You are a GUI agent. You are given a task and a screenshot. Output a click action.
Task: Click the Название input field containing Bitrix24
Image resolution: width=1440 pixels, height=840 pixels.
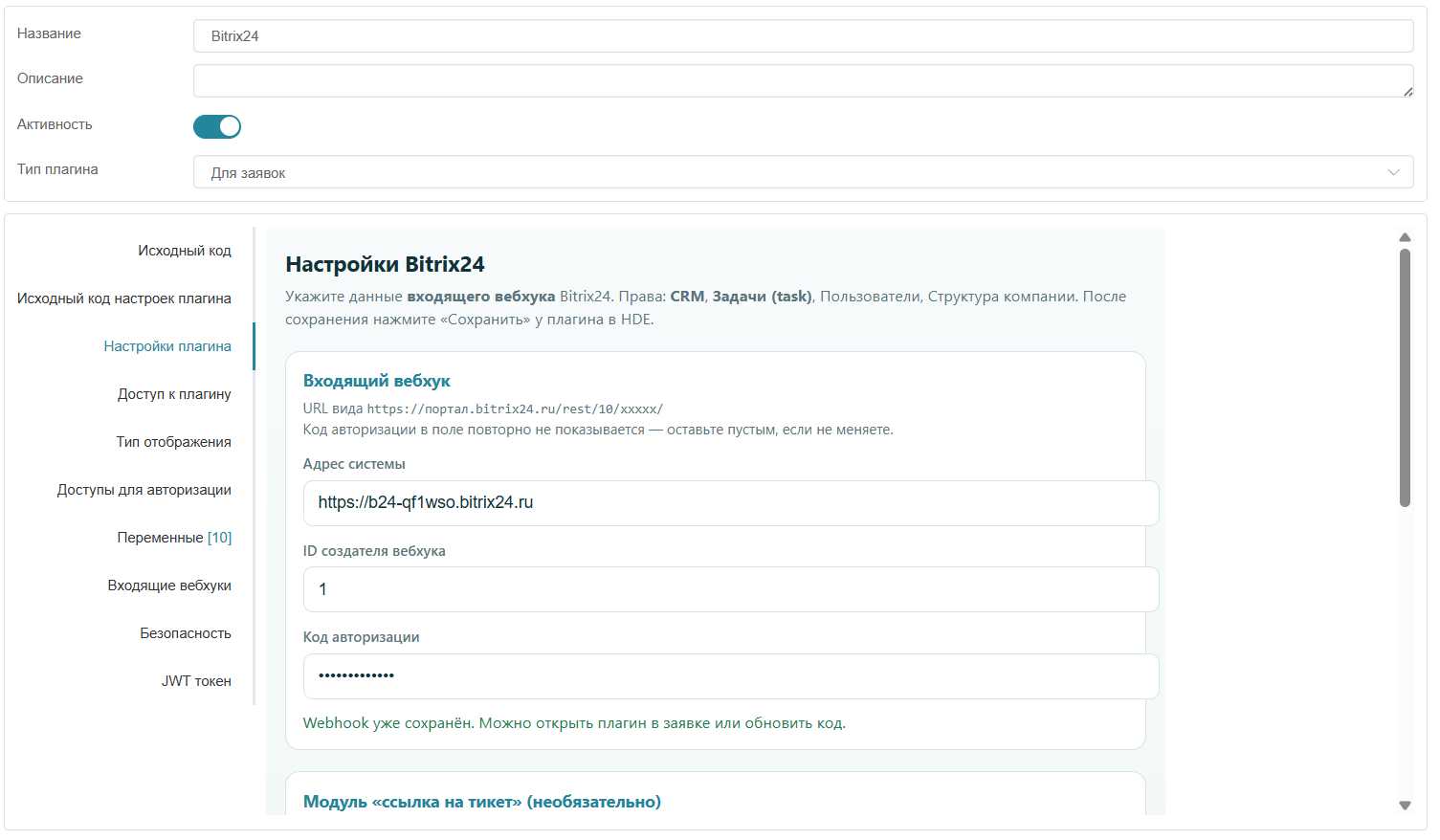click(803, 36)
